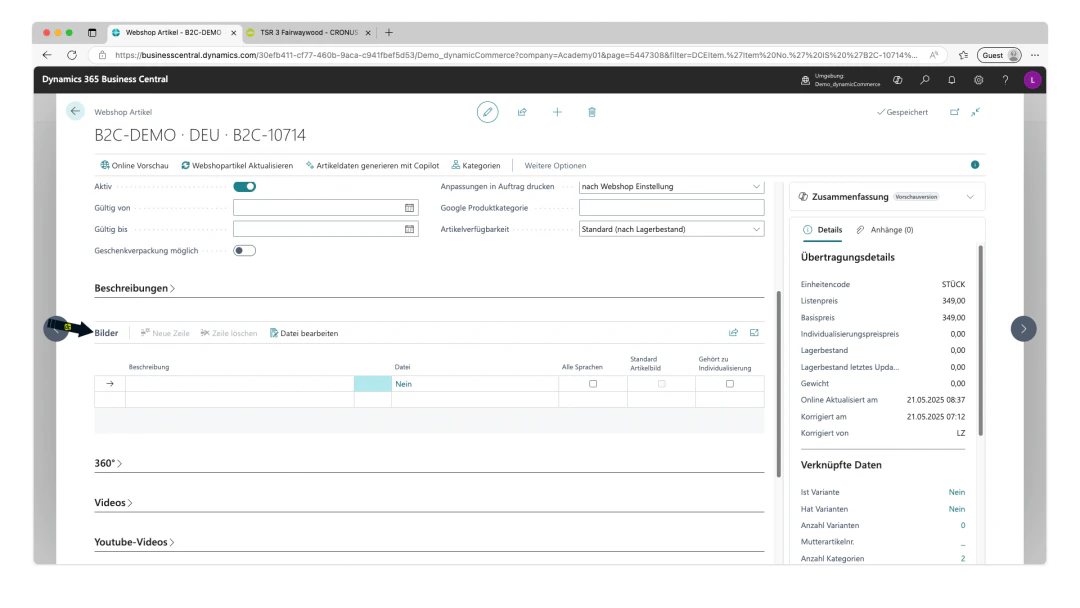Toggle Geschenkverpackung möglich switch
Viewport: 1080px width, 608px height.
point(245,251)
